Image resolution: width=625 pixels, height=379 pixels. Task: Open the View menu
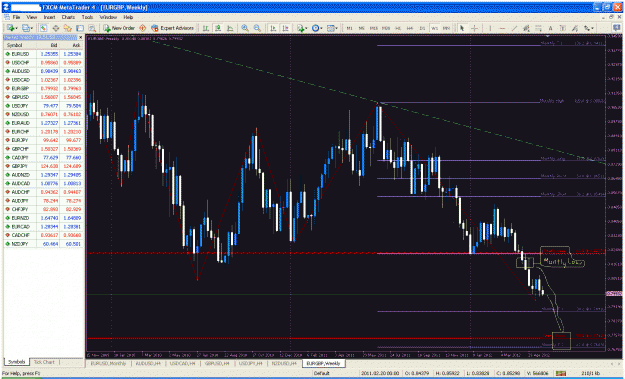pos(31,18)
